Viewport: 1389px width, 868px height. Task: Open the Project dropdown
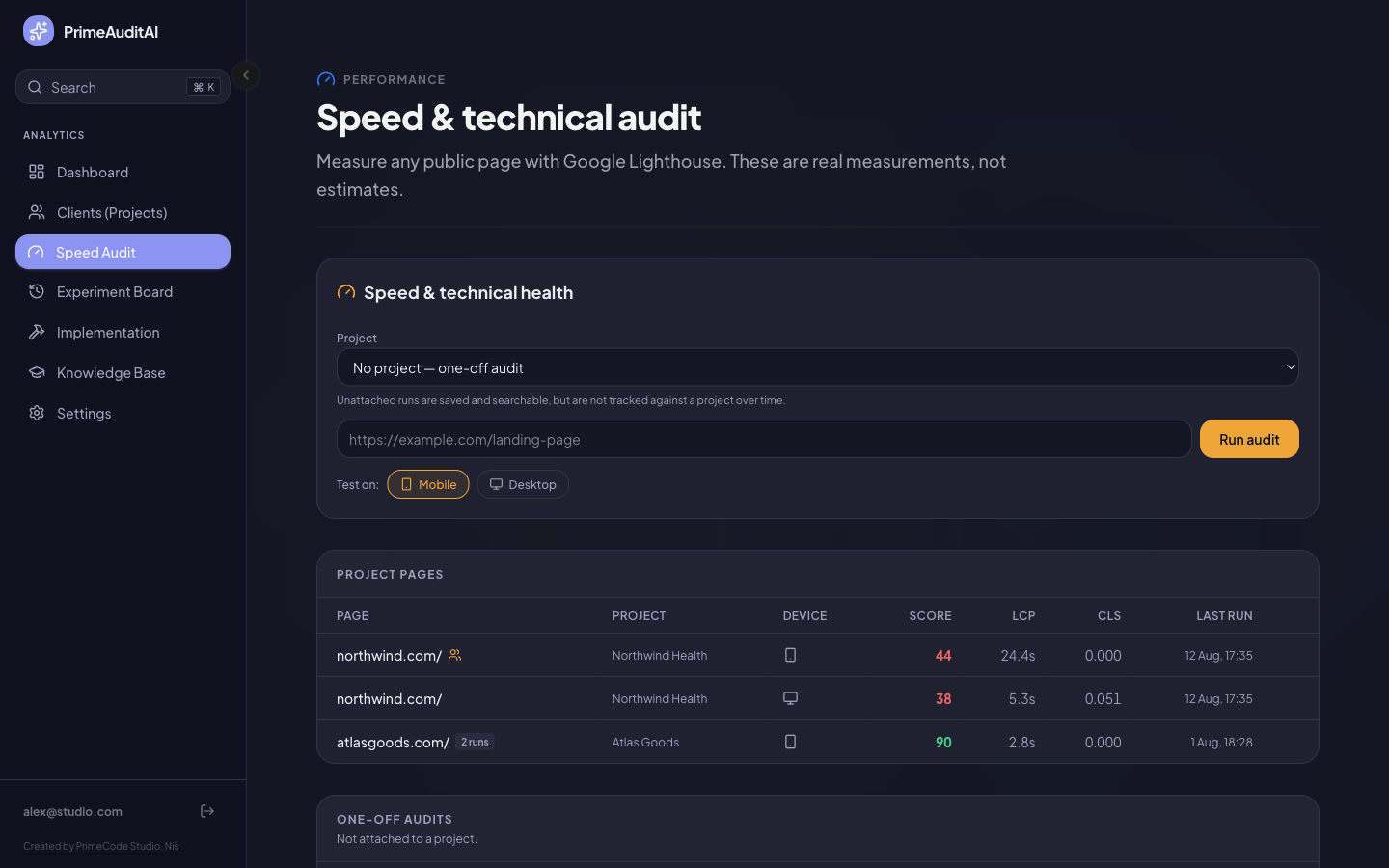pyautogui.click(x=817, y=367)
